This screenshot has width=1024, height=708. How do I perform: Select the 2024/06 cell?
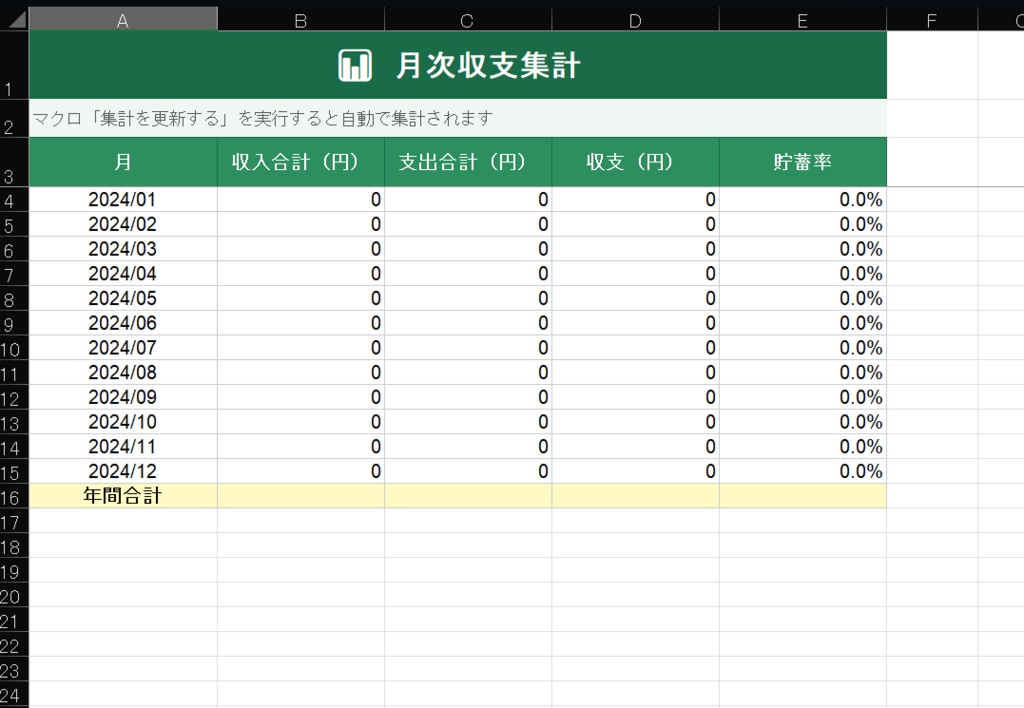click(x=123, y=323)
